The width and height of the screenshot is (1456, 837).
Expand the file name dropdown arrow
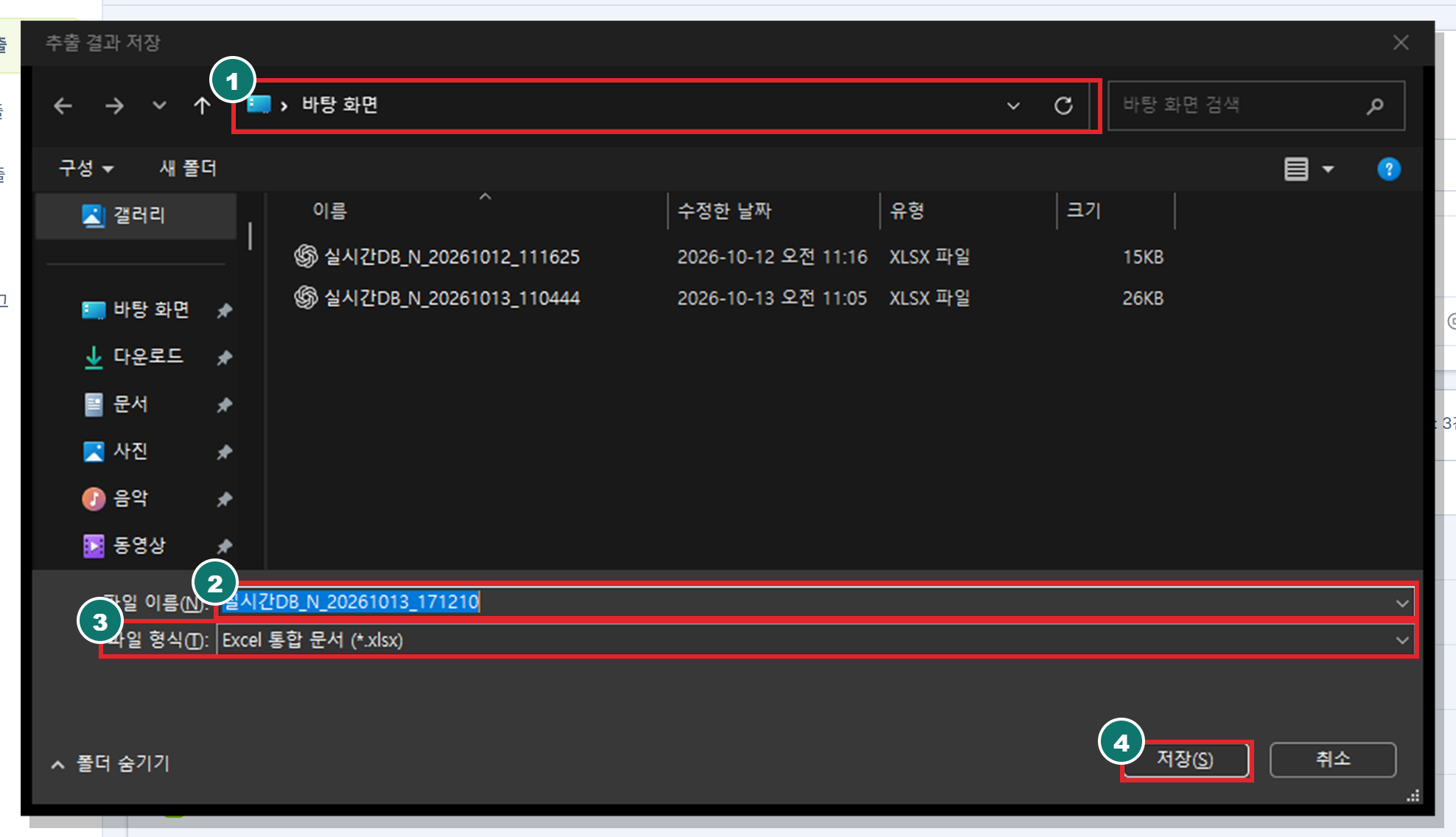pos(1401,603)
